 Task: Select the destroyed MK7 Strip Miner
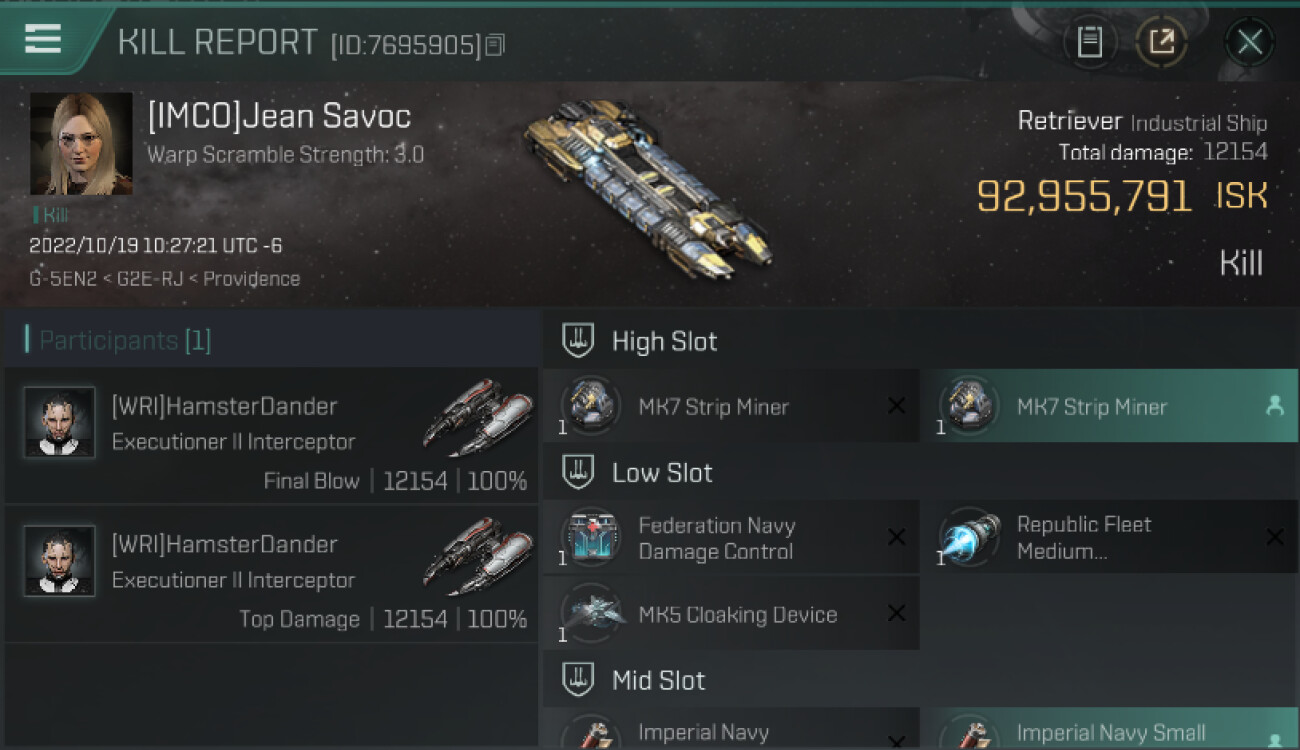[731, 406]
